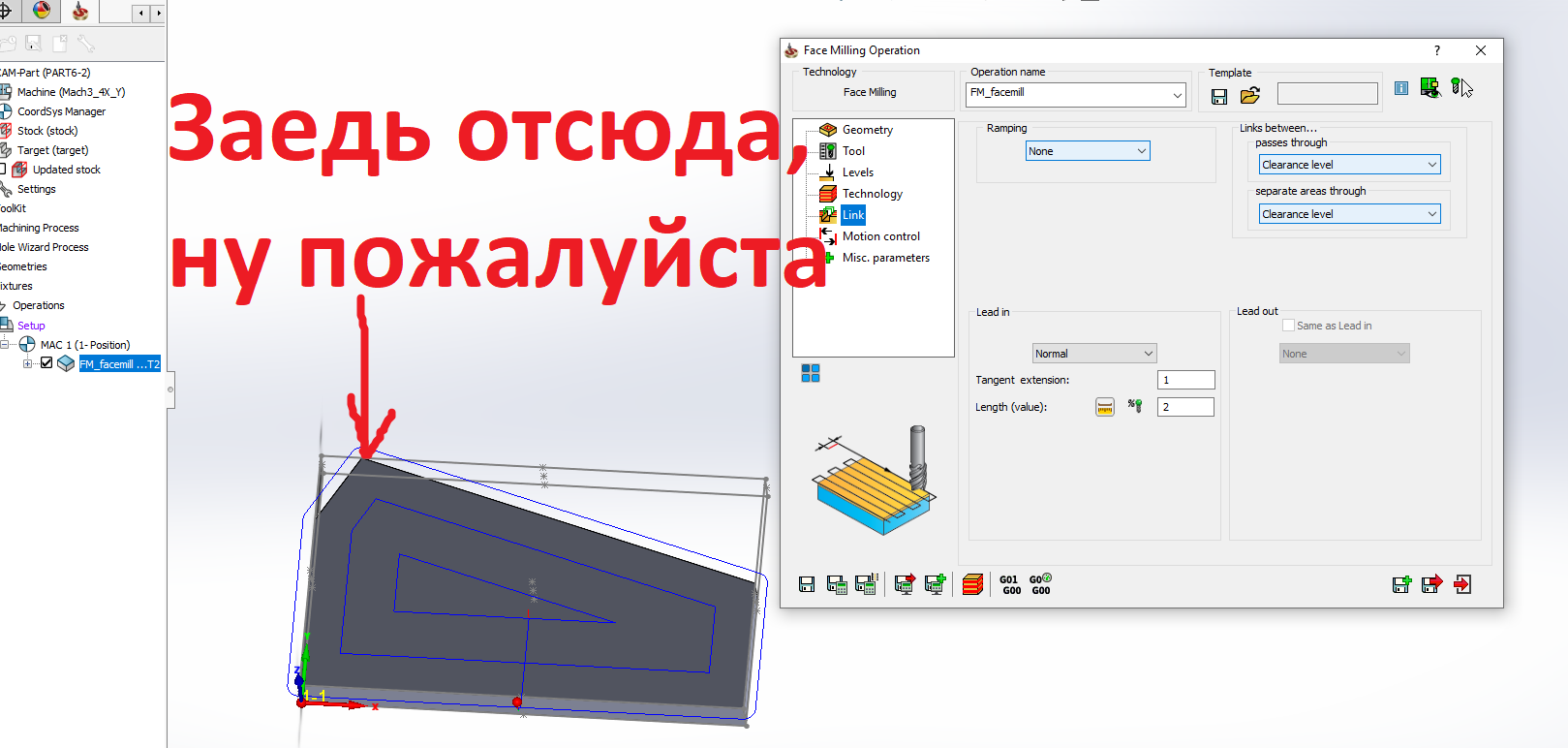Collapse the MAC 1 (1- Position) node

click(x=5, y=344)
